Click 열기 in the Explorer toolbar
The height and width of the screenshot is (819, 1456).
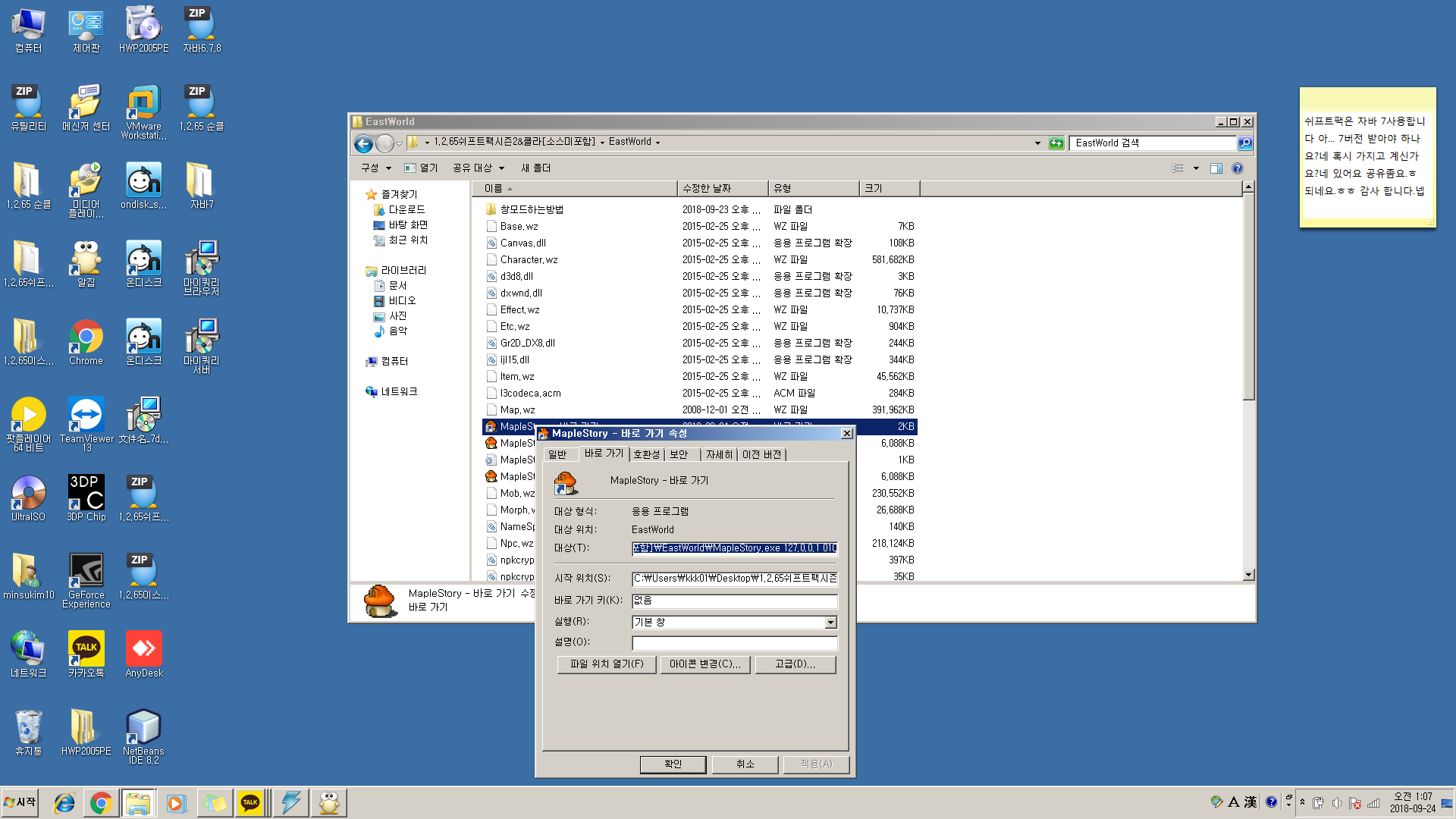point(422,168)
